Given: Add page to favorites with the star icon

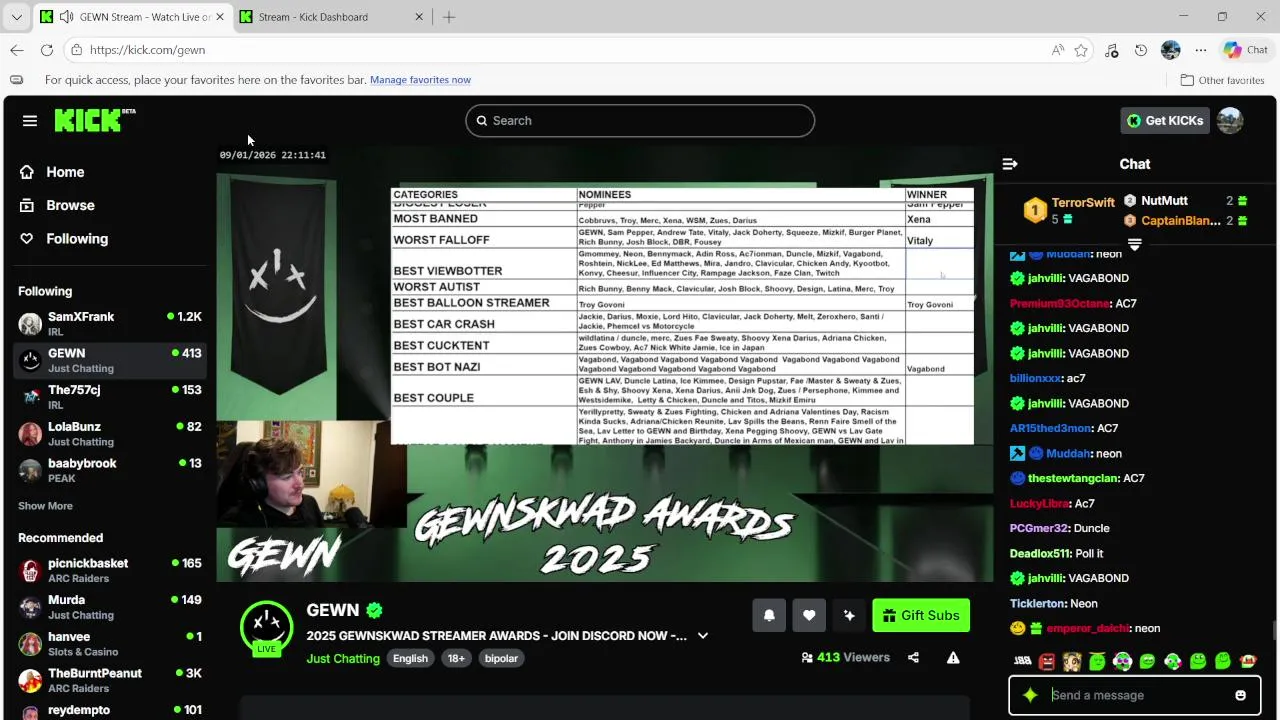Looking at the screenshot, I should click(x=1081, y=50).
